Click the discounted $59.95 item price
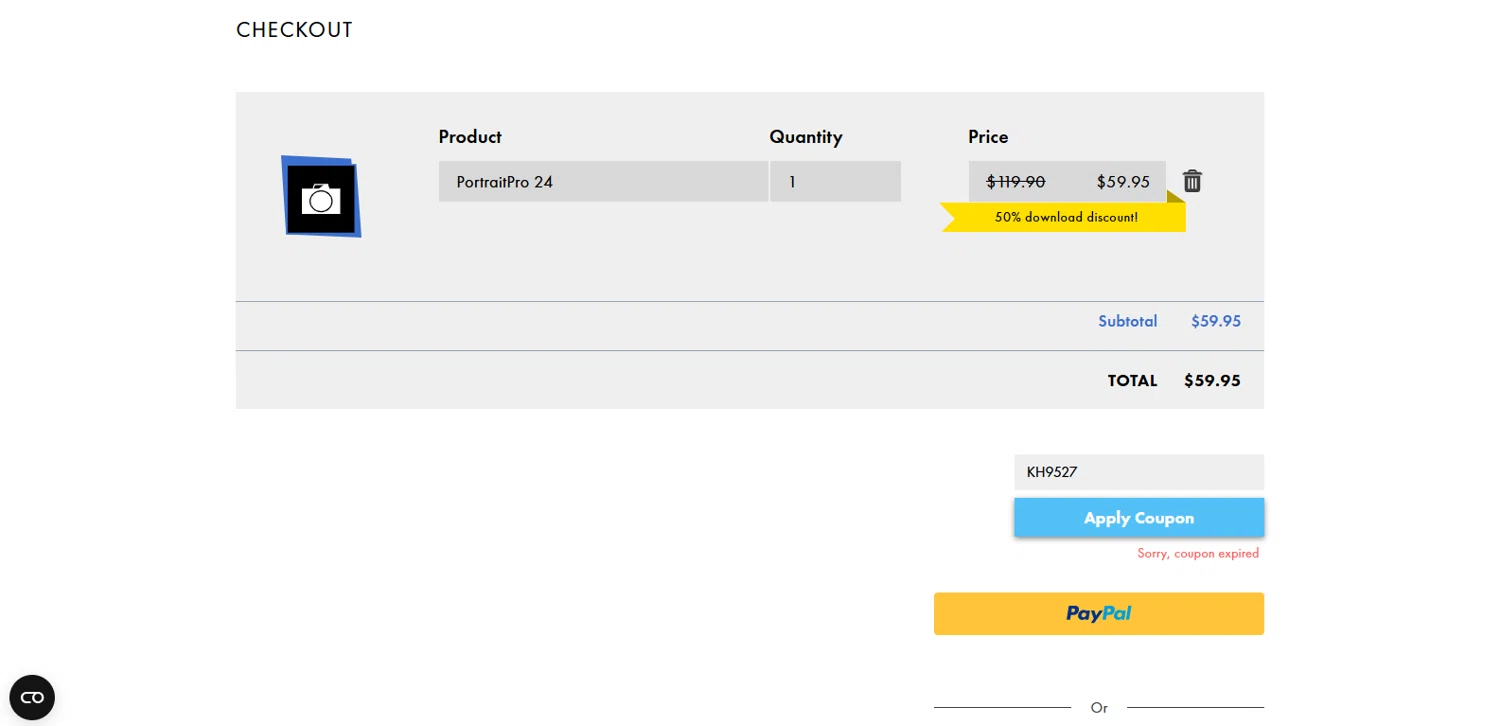 pyautogui.click(x=1123, y=182)
